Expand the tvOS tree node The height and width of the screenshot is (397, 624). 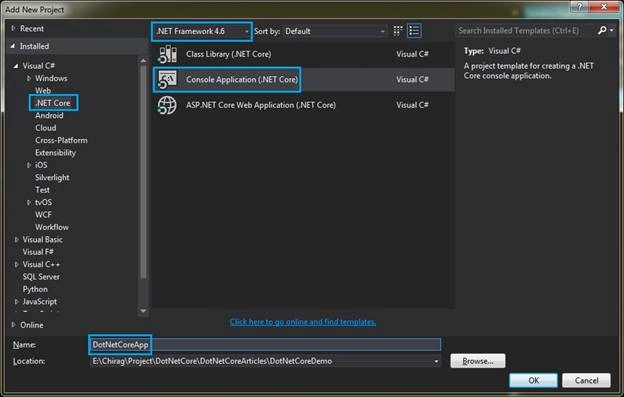click(29, 202)
